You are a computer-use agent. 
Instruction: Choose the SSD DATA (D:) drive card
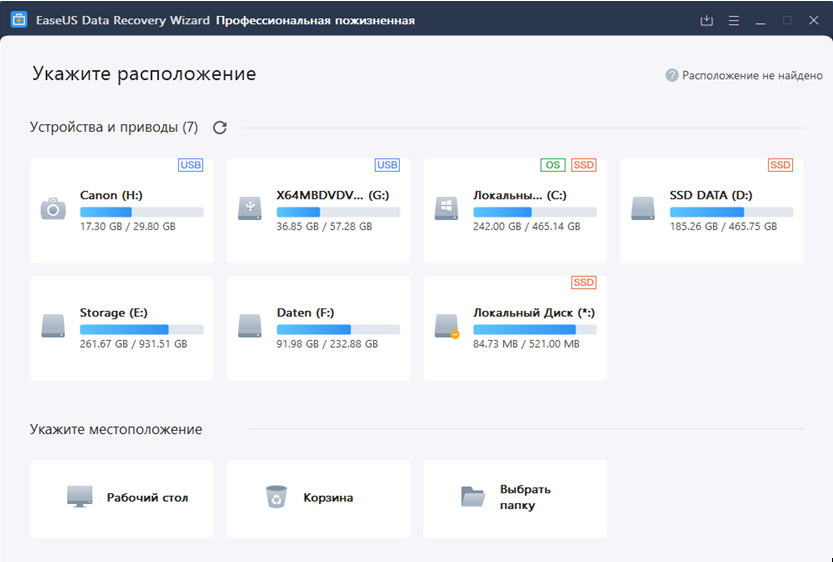click(711, 210)
